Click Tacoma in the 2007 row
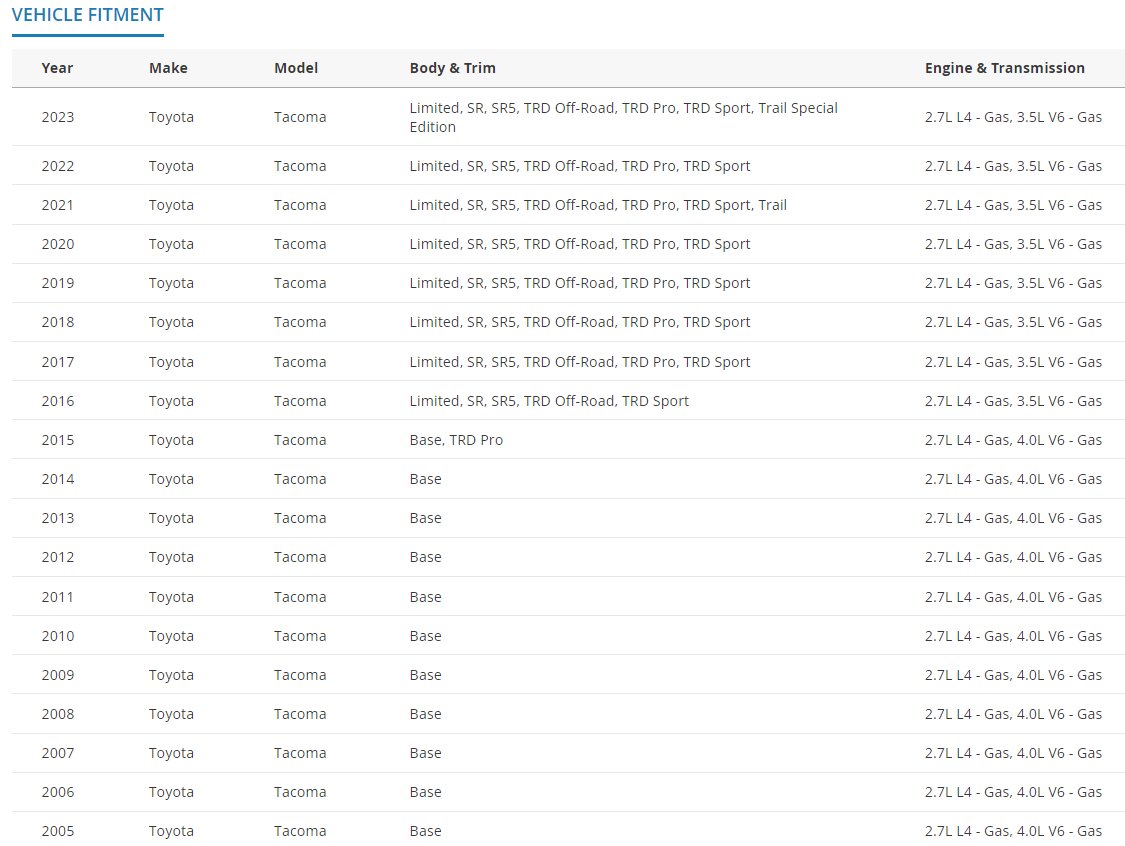The image size is (1125, 846). pos(300,753)
